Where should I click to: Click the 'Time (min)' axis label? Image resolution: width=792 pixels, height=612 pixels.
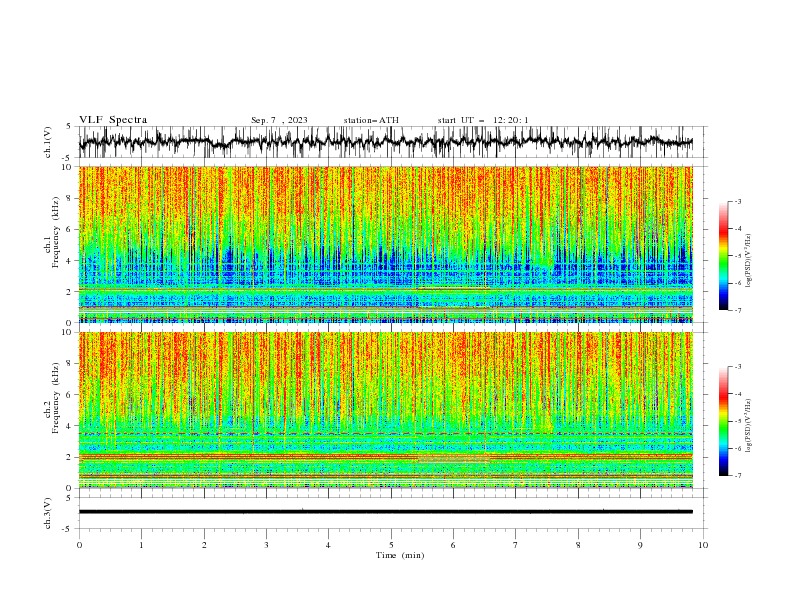click(400, 555)
